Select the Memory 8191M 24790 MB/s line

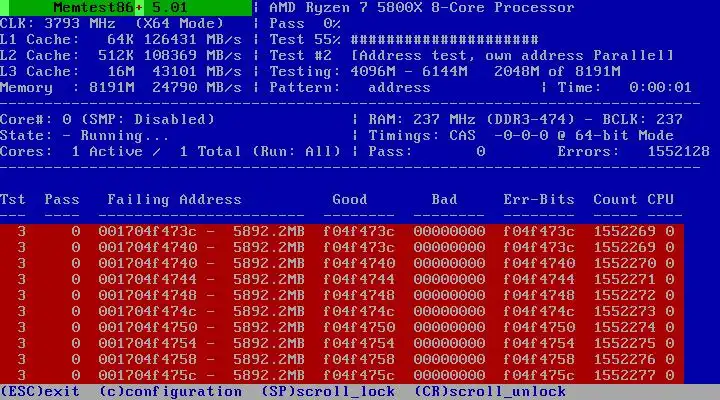tap(121, 88)
